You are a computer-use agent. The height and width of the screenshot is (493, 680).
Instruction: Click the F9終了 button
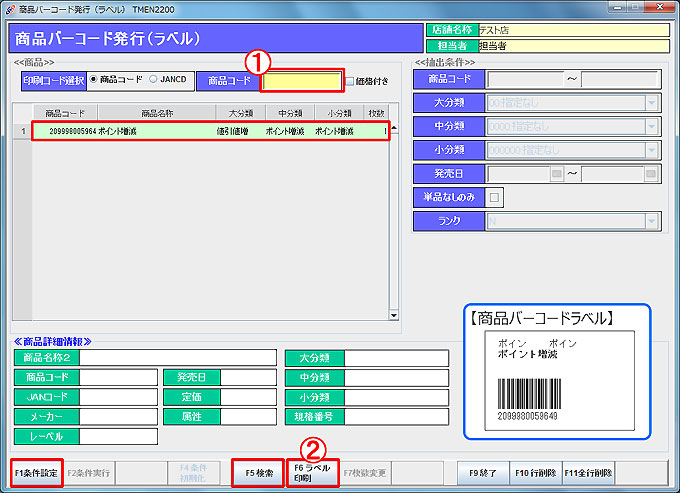[483, 473]
